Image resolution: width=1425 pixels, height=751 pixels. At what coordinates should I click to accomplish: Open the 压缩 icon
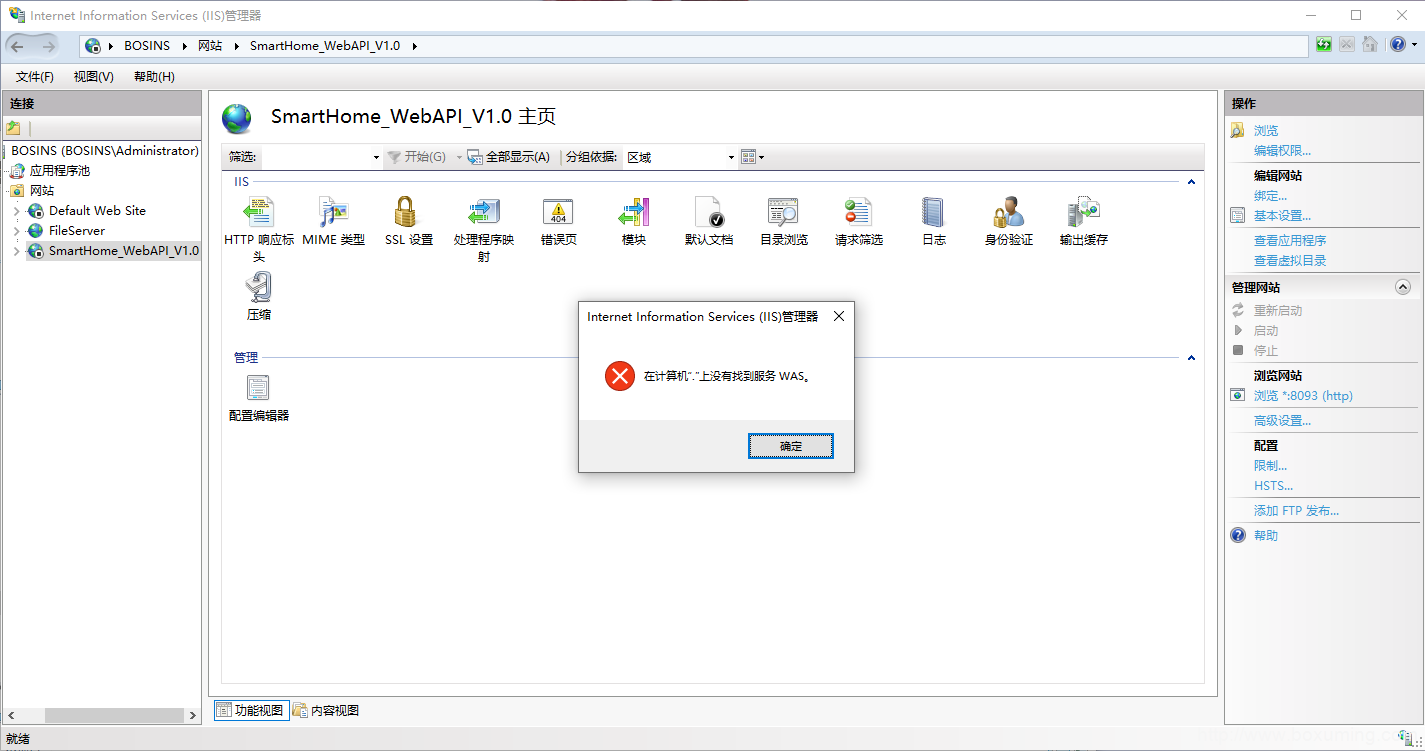tap(258, 296)
